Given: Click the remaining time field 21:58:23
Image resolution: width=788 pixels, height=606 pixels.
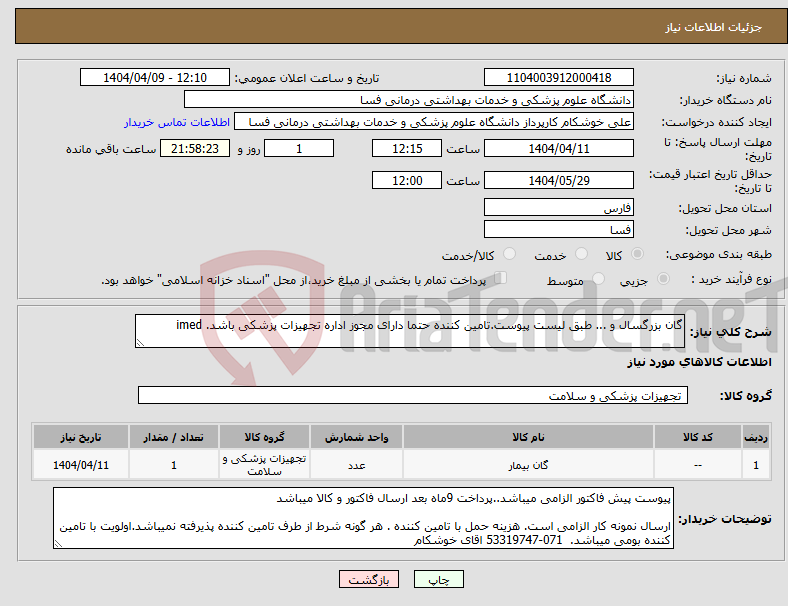Looking at the screenshot, I should [x=195, y=148].
